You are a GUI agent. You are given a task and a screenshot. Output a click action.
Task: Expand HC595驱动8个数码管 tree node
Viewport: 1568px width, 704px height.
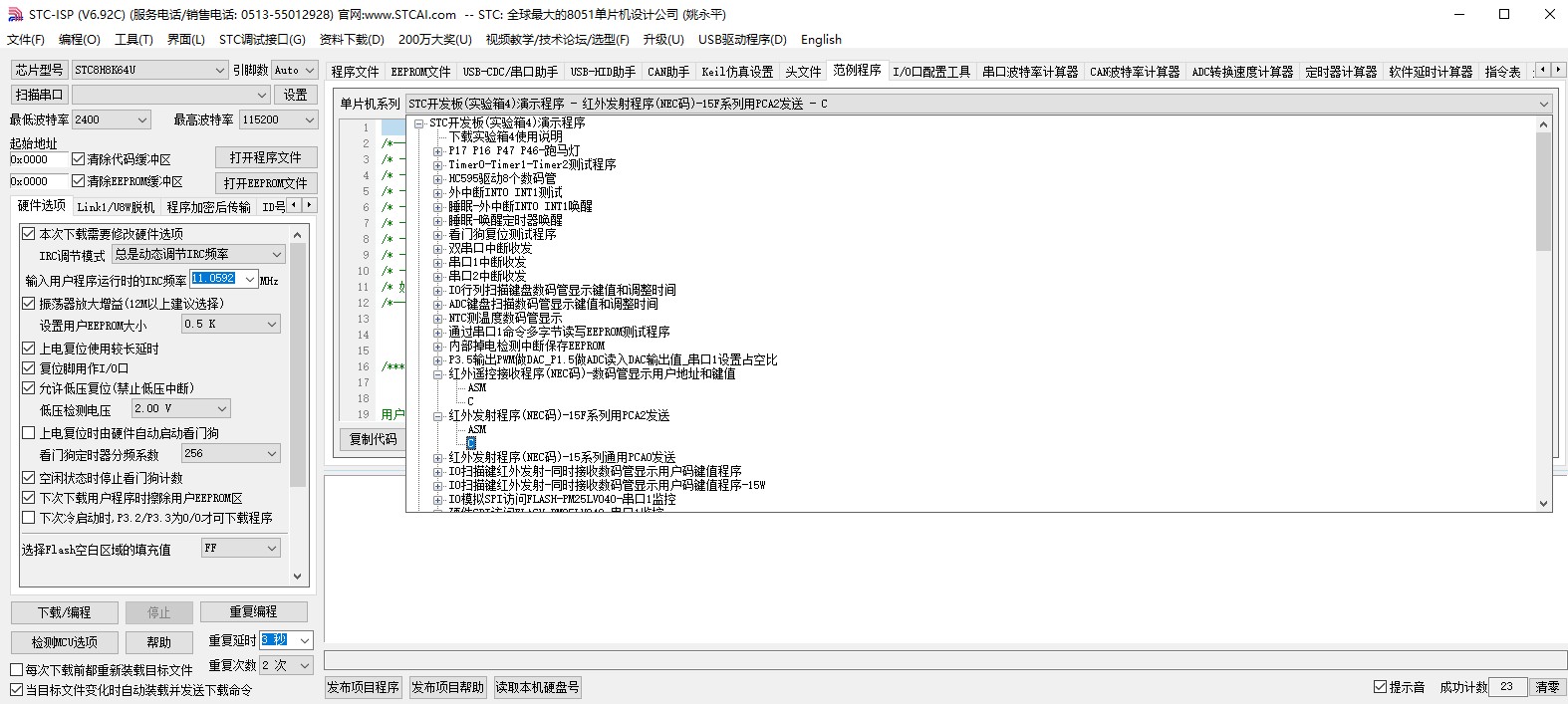pyautogui.click(x=437, y=179)
